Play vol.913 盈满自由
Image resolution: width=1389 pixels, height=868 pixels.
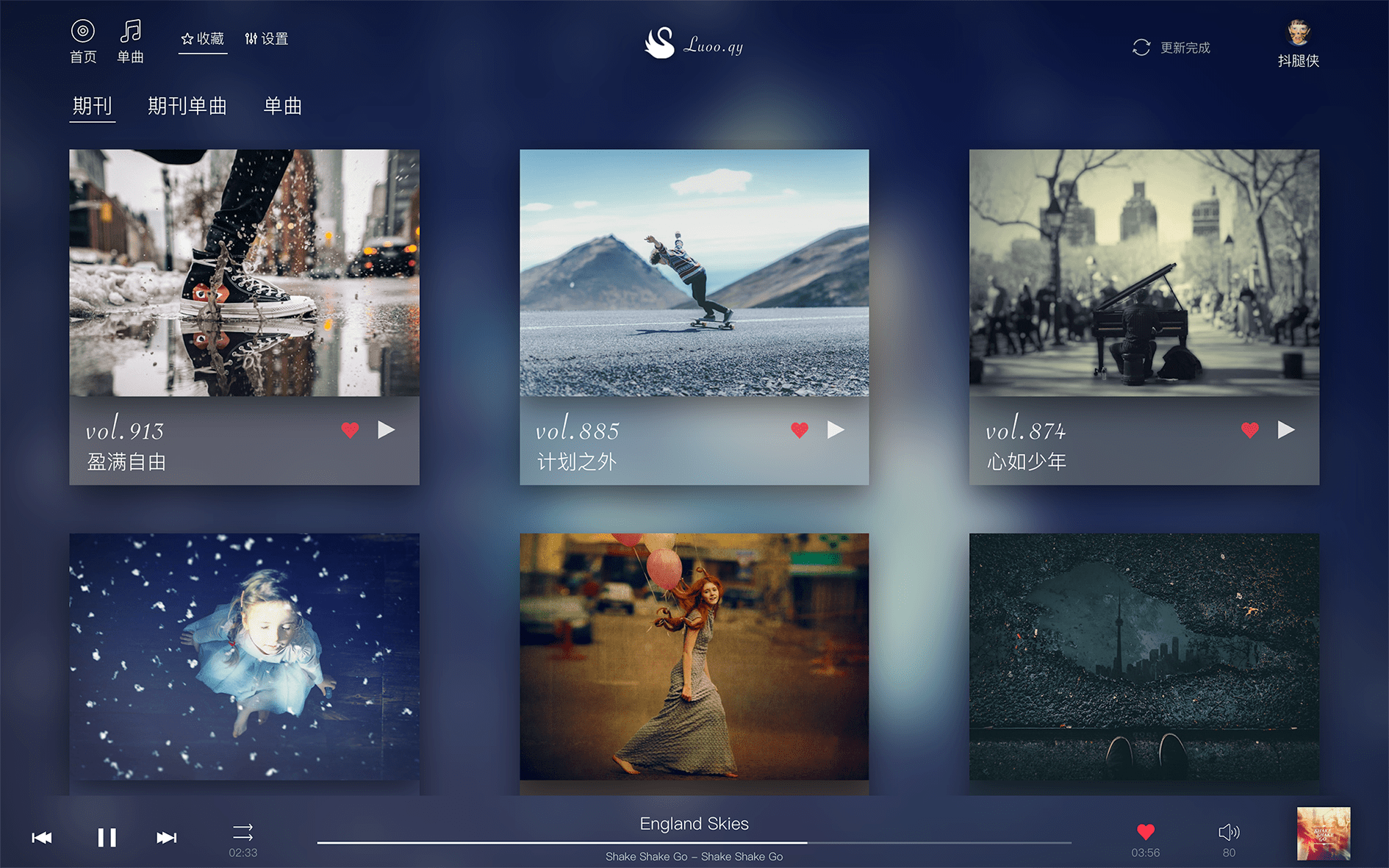pyautogui.click(x=387, y=429)
